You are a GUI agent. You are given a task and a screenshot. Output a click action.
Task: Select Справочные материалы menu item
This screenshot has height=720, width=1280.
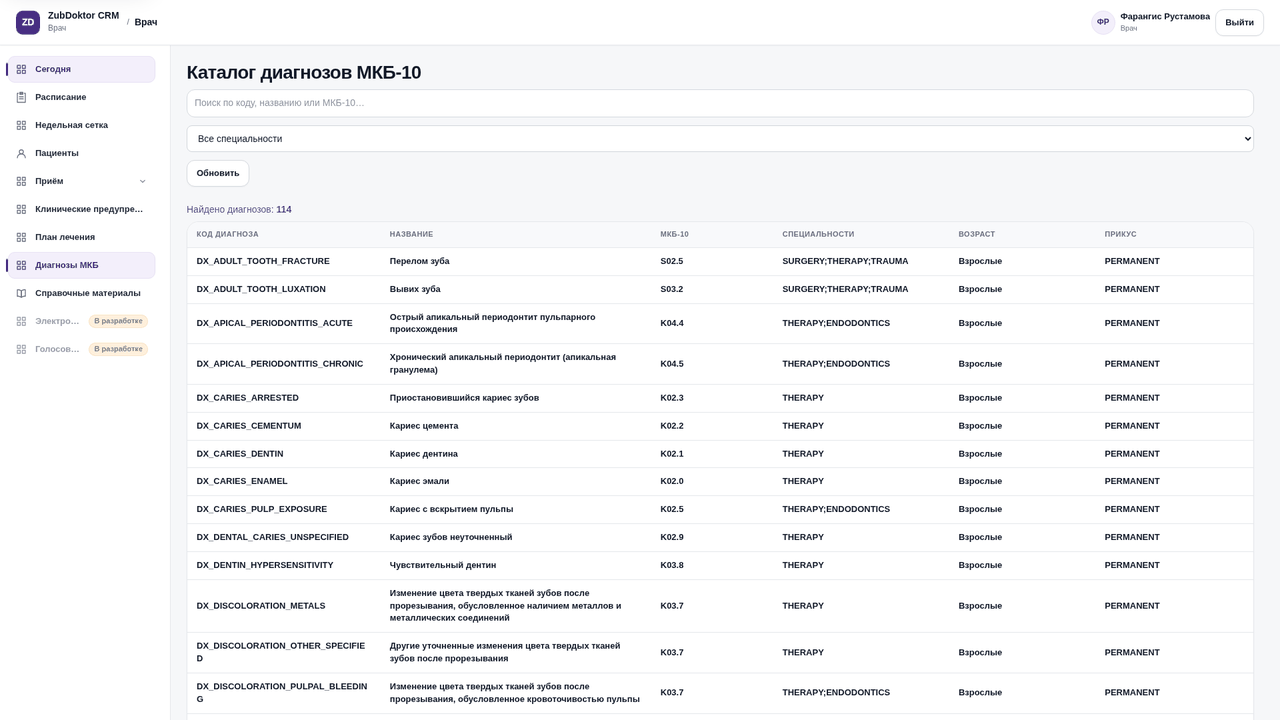(81, 293)
